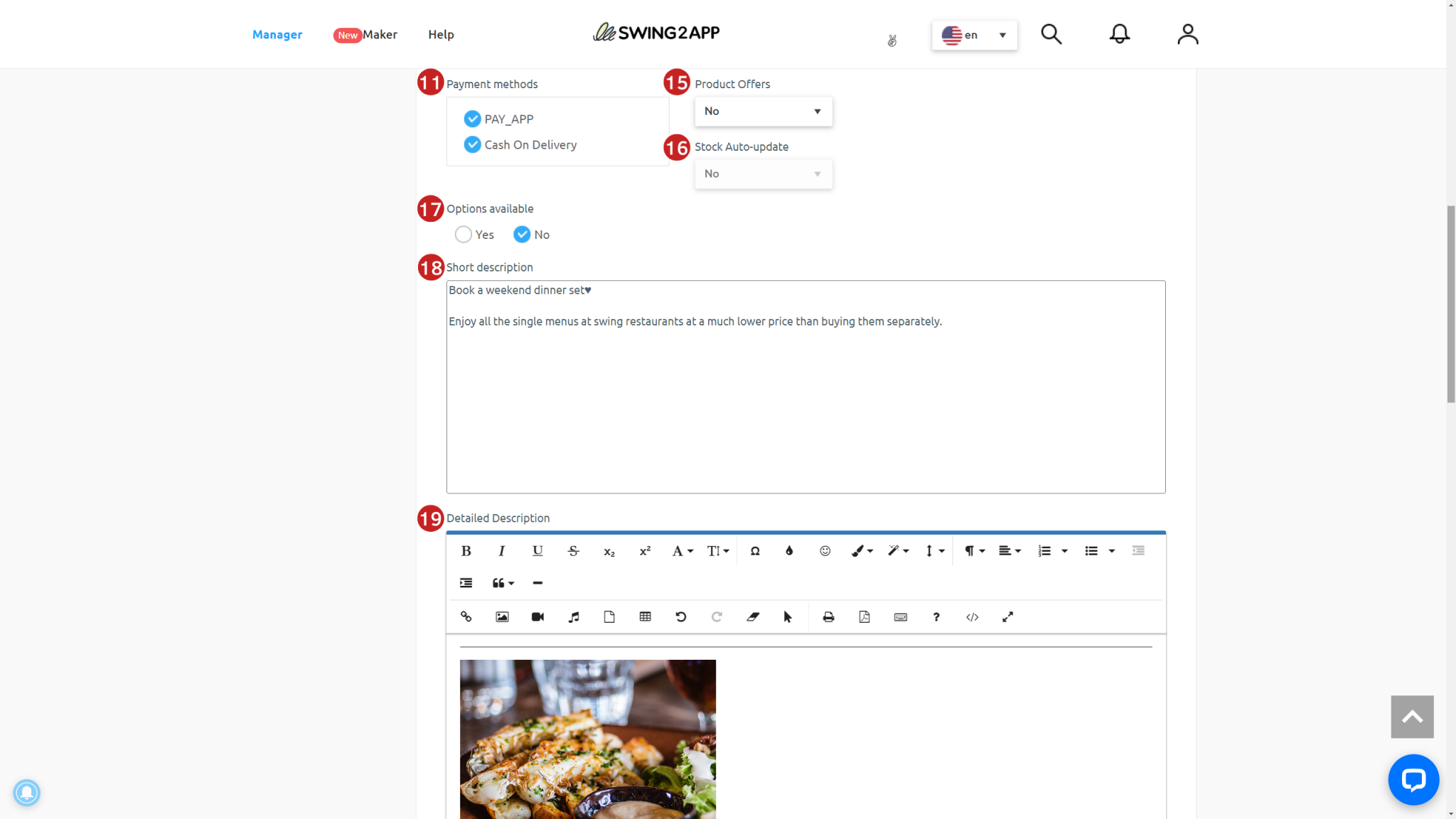This screenshot has width=1456, height=819.
Task: Expand the editor to full screen
Action: (1007, 616)
